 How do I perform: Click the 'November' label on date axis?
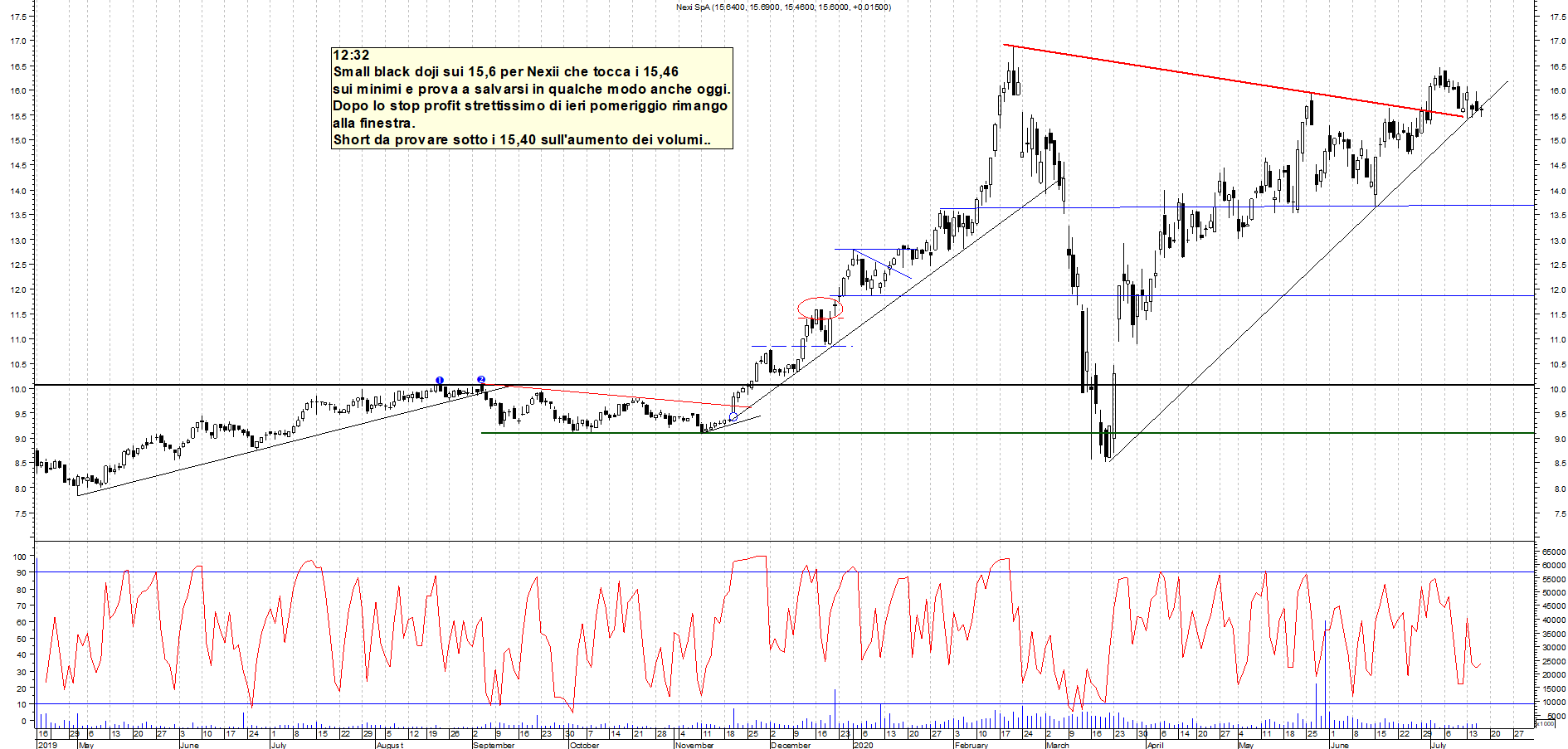(694, 745)
